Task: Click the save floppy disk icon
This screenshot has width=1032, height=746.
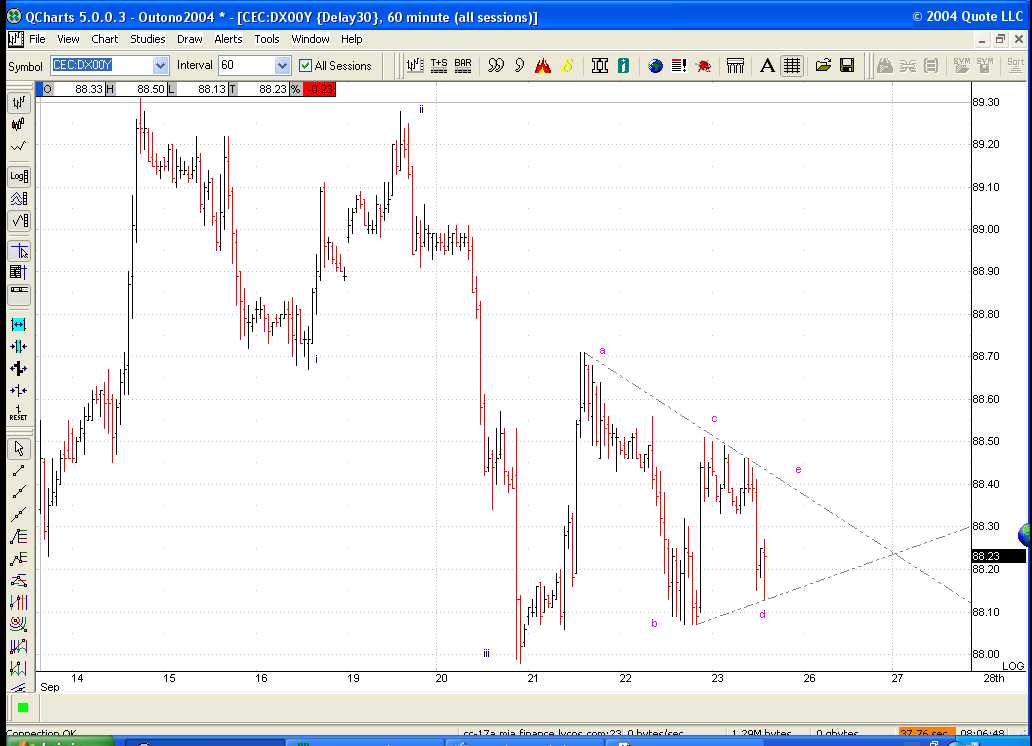Action: 848,65
